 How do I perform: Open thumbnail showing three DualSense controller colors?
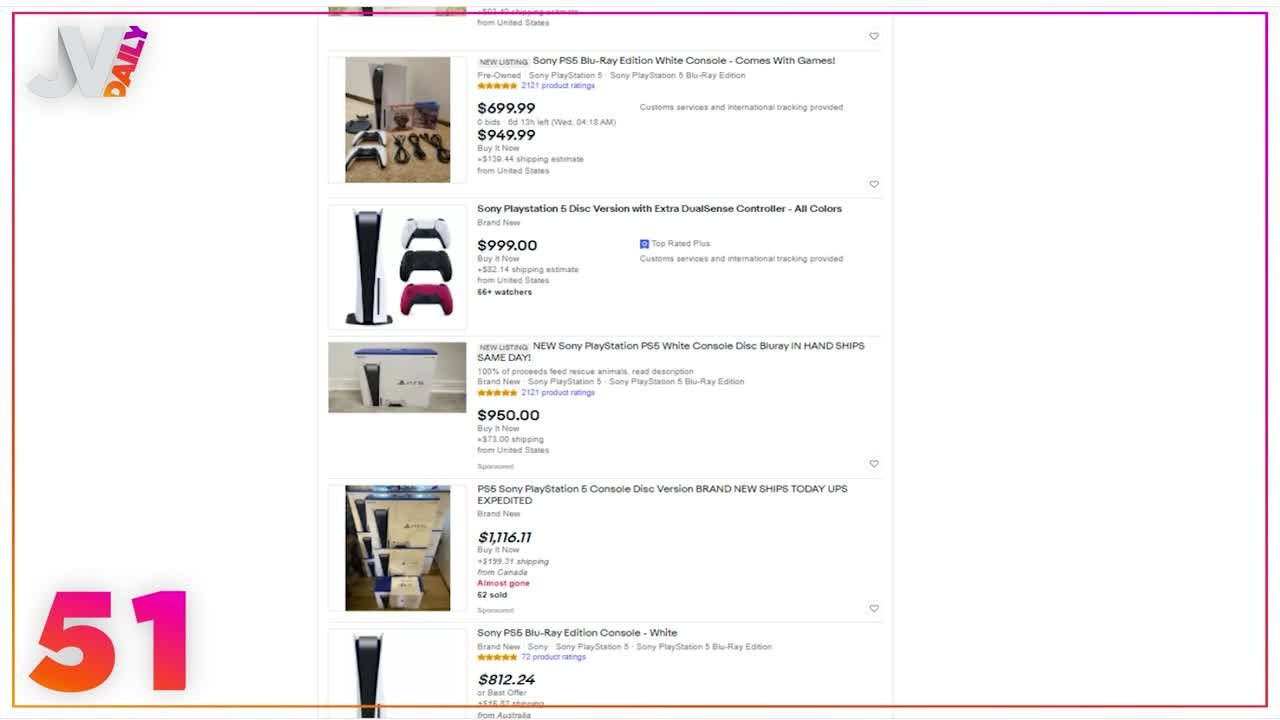point(397,267)
